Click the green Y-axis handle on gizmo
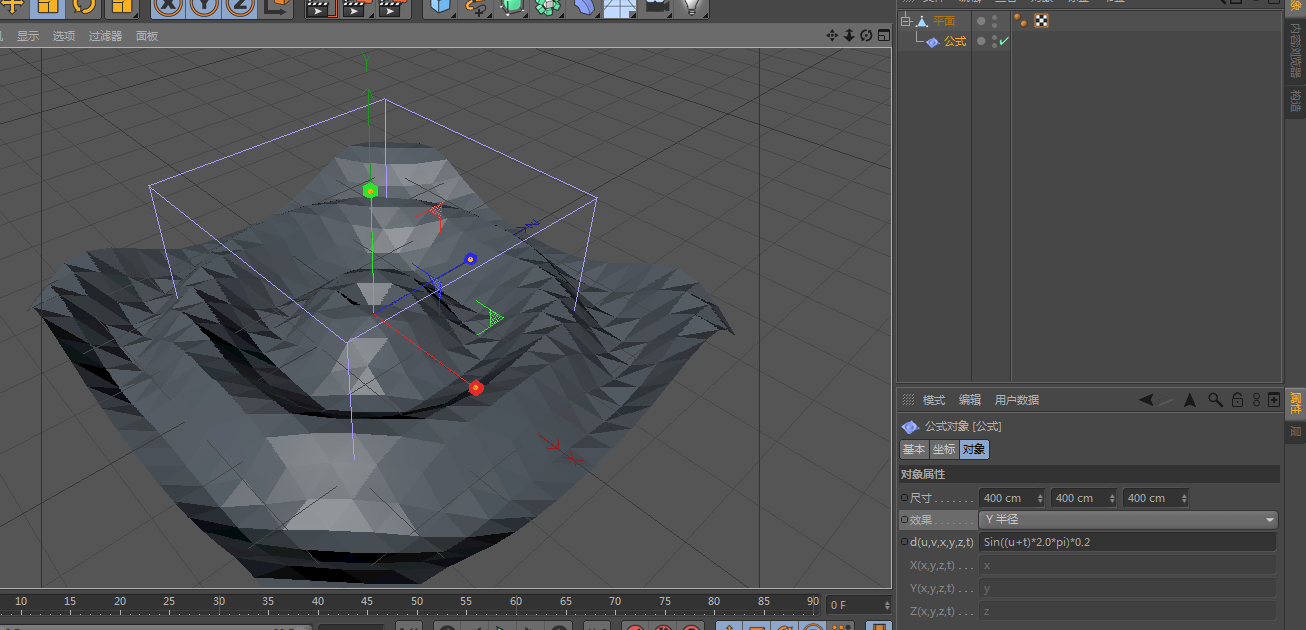 point(370,191)
